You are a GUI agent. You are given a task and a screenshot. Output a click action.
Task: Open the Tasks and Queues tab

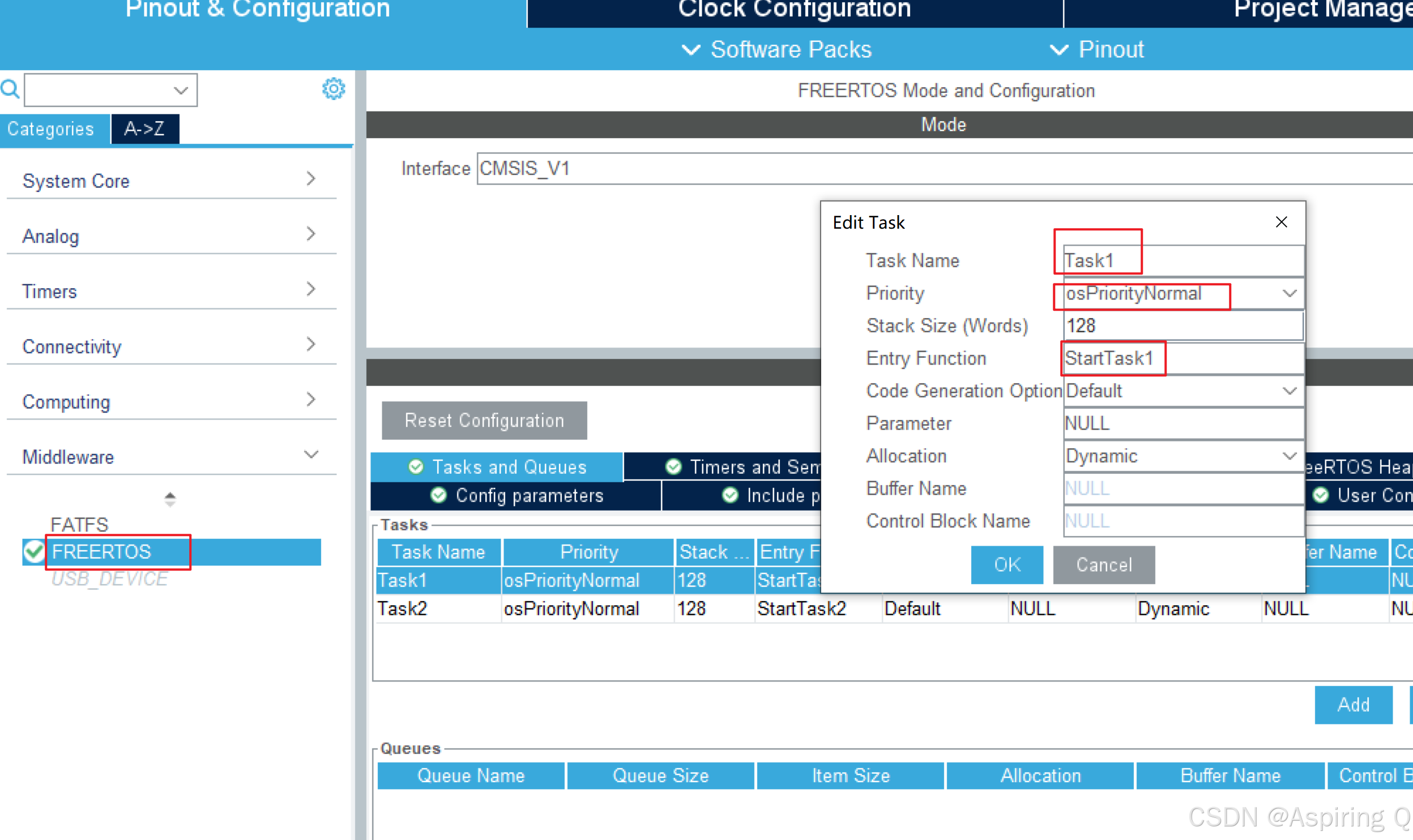click(497, 467)
